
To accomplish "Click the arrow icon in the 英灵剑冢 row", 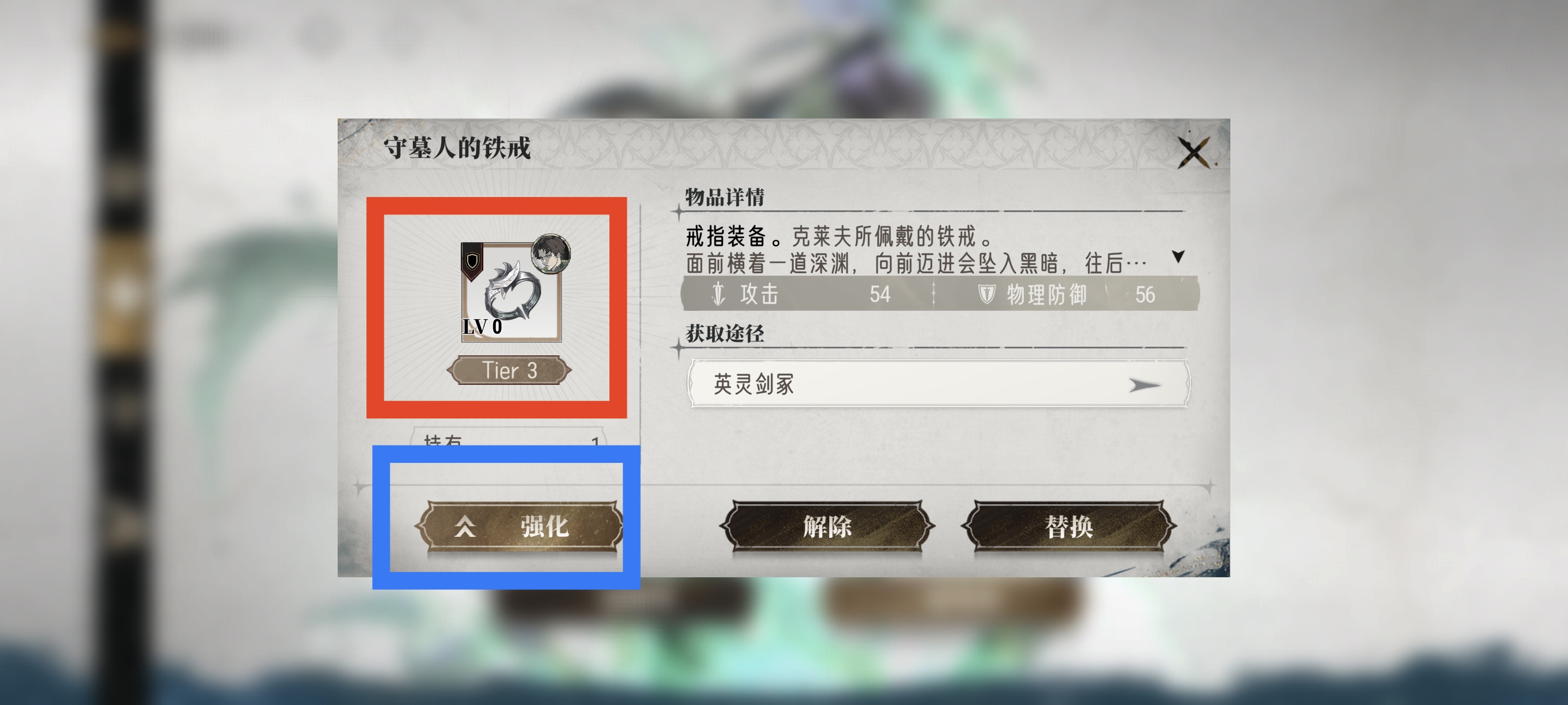I will [1144, 384].
